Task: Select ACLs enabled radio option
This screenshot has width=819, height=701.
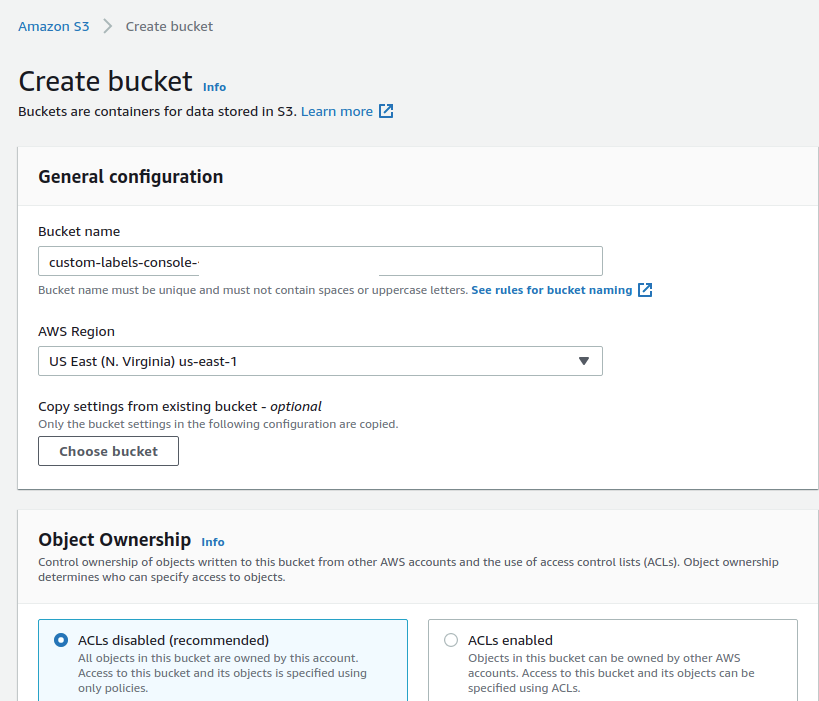Action: (x=451, y=640)
